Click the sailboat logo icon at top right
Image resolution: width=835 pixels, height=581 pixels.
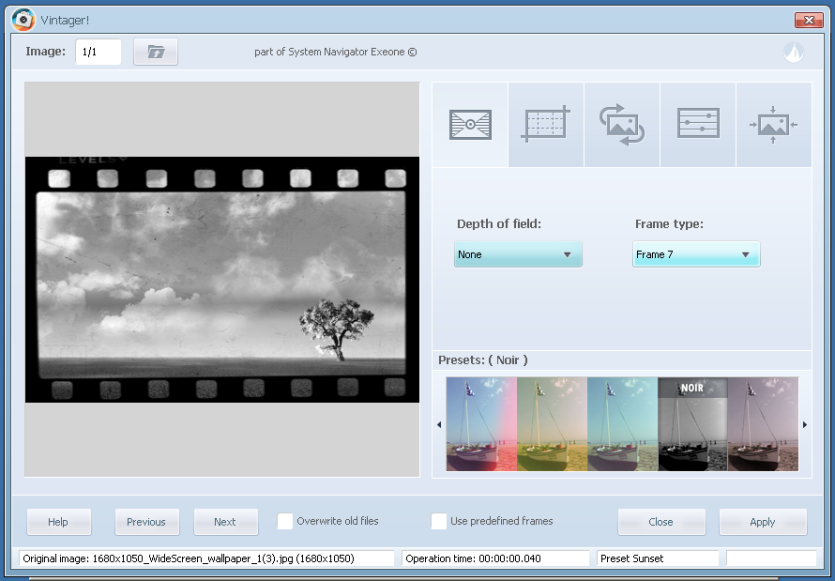pyautogui.click(x=793, y=52)
